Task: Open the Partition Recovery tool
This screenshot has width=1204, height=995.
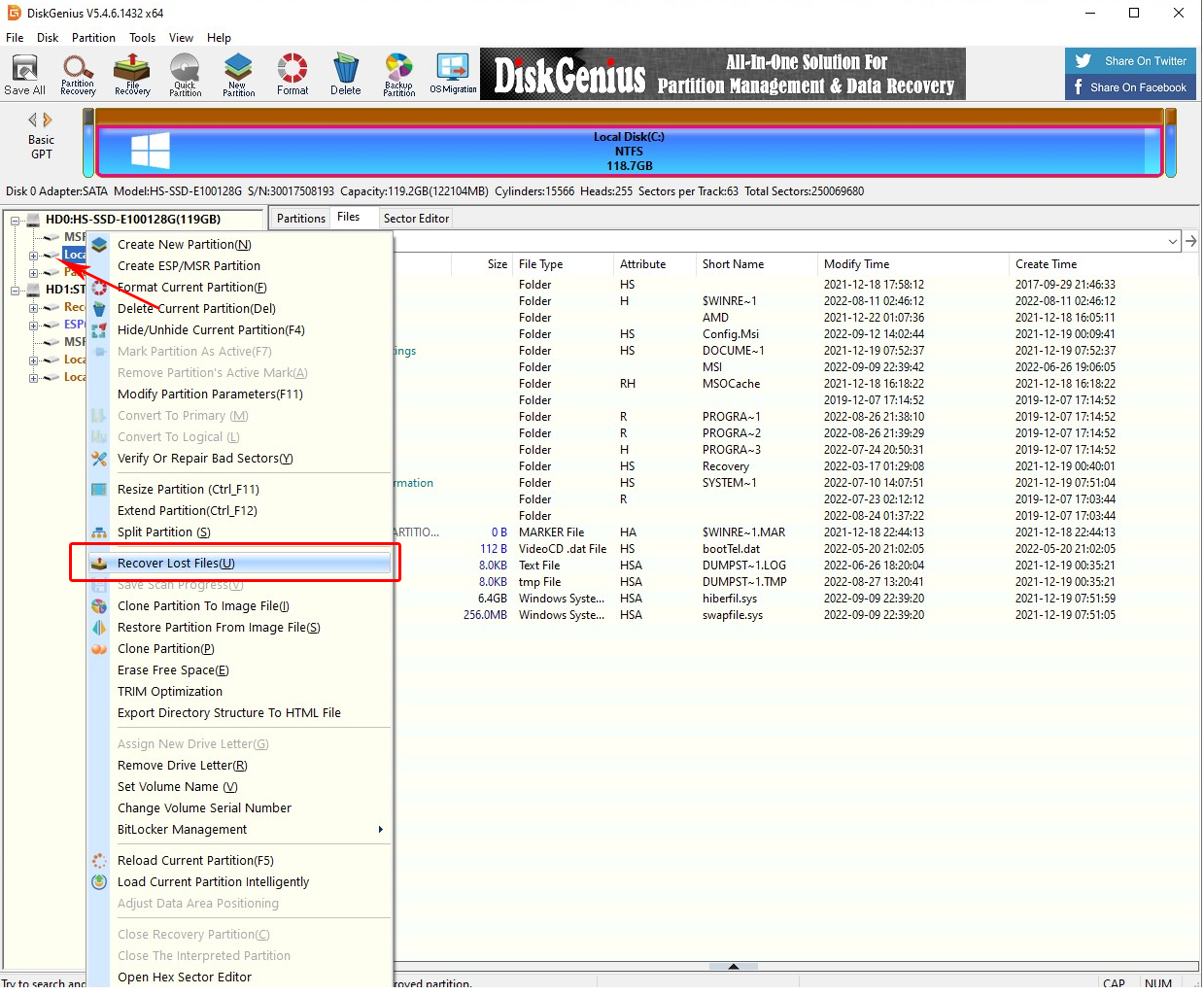Action: (x=78, y=75)
